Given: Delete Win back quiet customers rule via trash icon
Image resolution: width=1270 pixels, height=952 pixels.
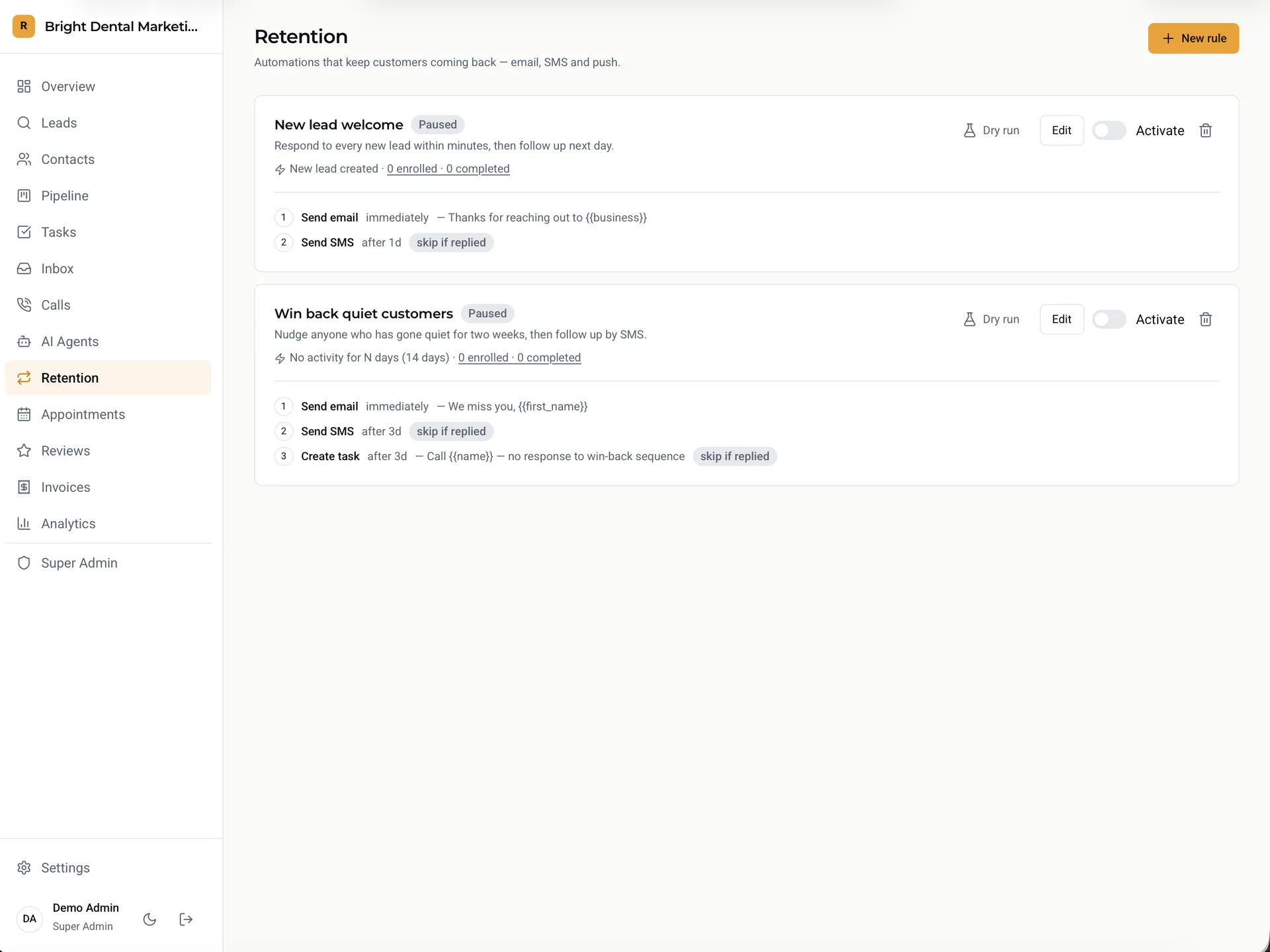Looking at the screenshot, I should pyautogui.click(x=1206, y=319).
